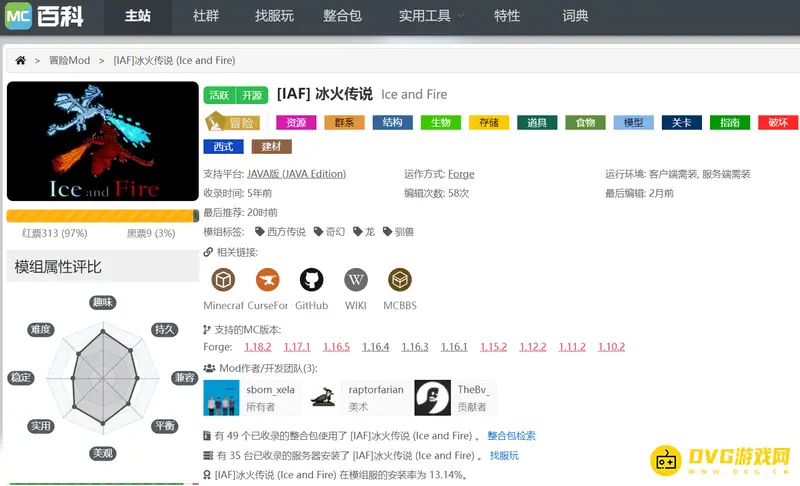Image resolution: width=800 pixels, height=486 pixels.
Task: Click the MC百科 site logo
Action: tap(44, 16)
